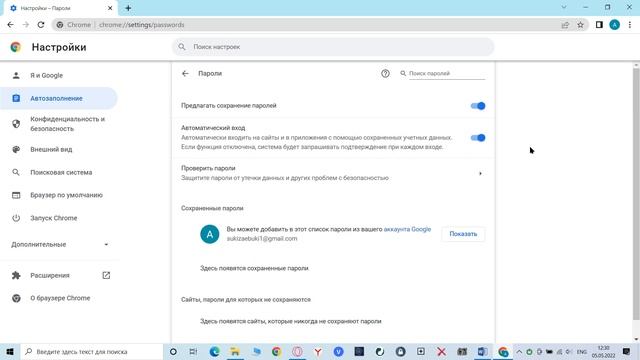
Task: Reload the settings page
Action: pyautogui.click(x=41, y=25)
